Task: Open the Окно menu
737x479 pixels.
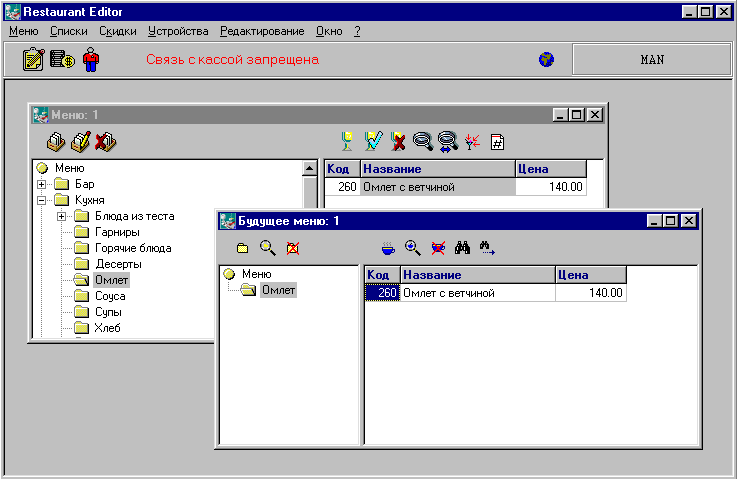Action: coord(329,31)
